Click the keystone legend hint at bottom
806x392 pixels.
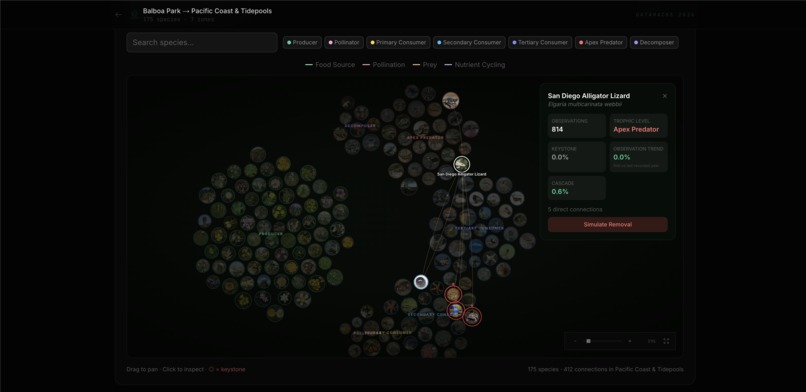tap(227, 369)
